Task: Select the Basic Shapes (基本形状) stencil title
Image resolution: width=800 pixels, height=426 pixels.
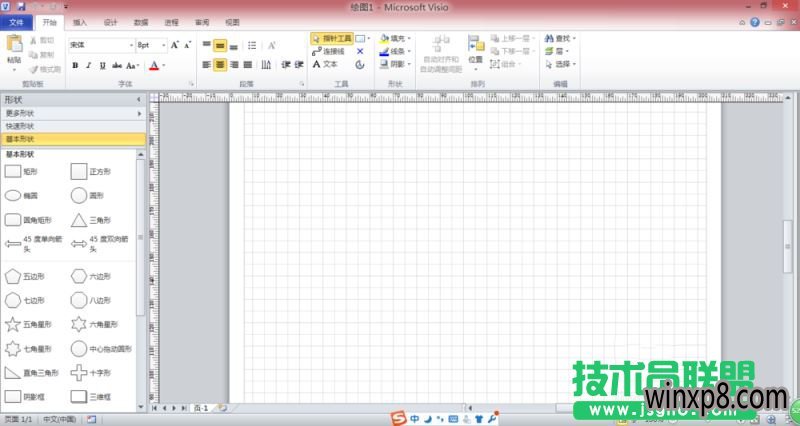Action: click(73, 139)
